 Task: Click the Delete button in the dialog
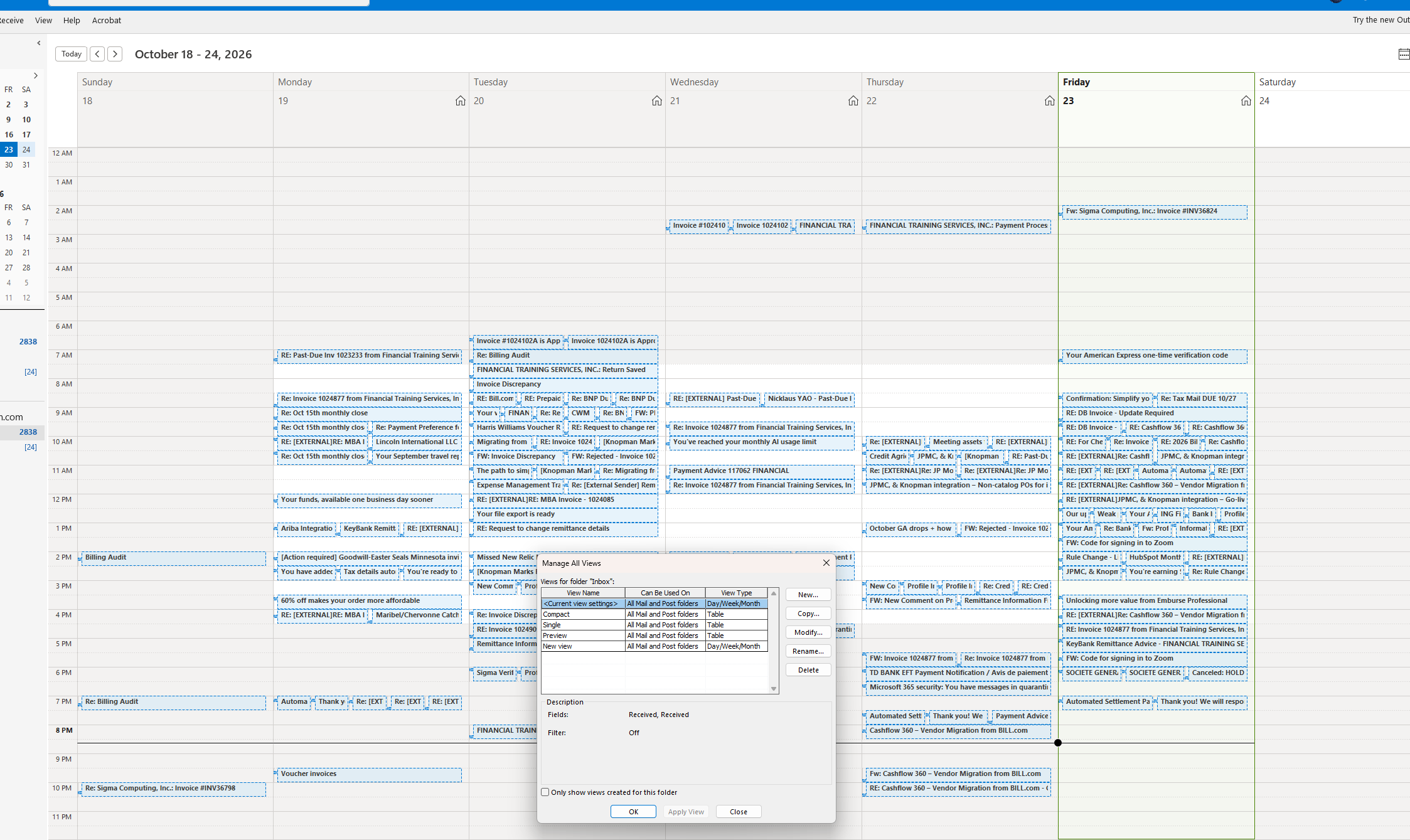click(808, 670)
